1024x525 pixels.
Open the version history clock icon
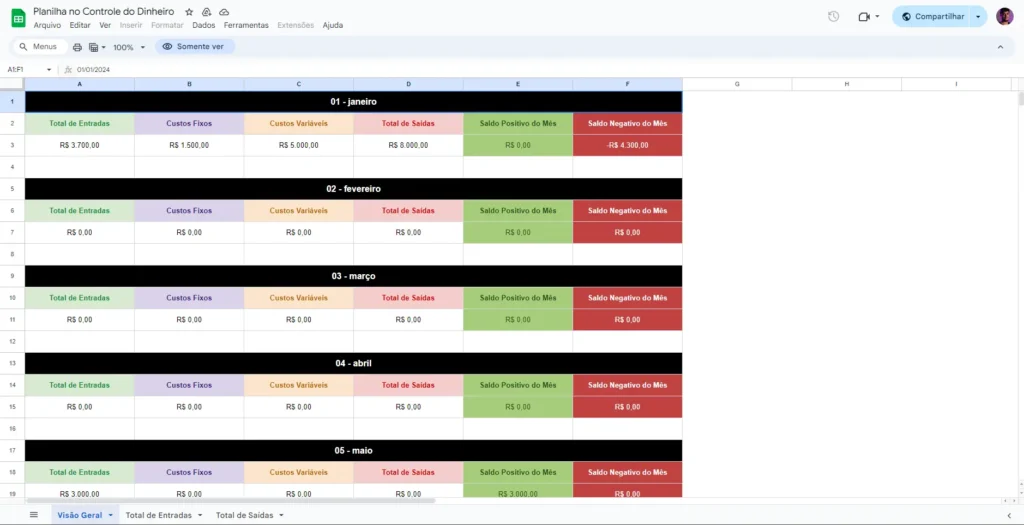coord(833,16)
